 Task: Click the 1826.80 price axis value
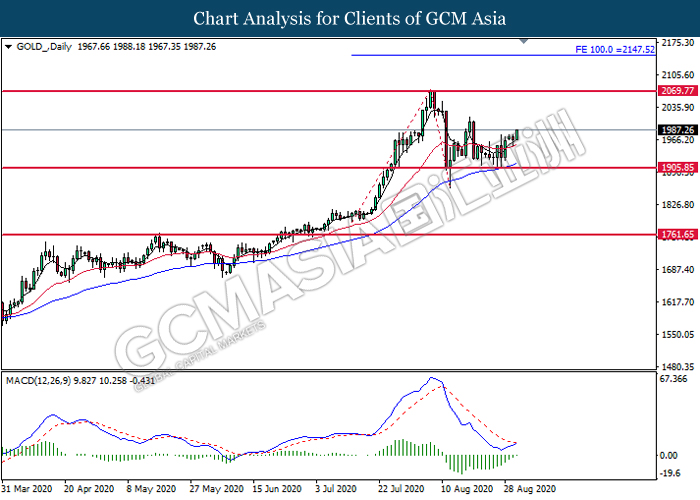[678, 204]
